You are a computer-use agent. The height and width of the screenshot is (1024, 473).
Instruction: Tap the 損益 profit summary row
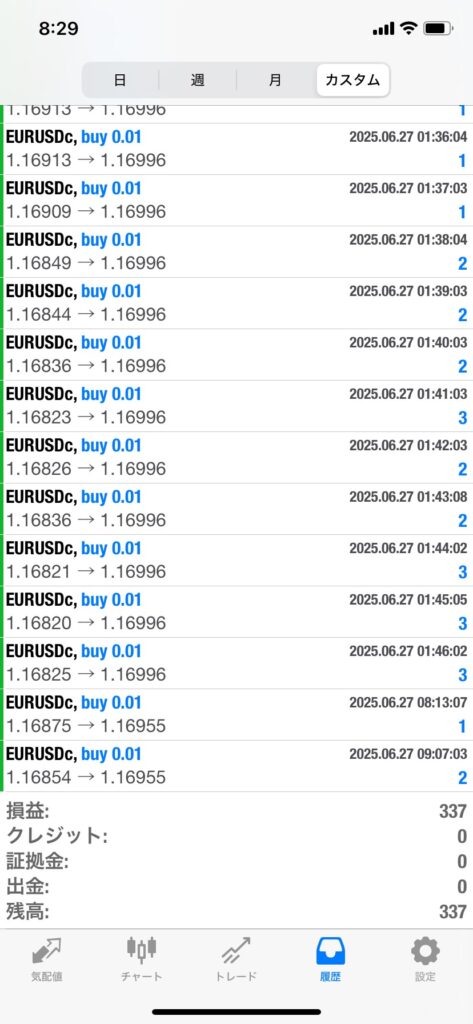(236, 811)
